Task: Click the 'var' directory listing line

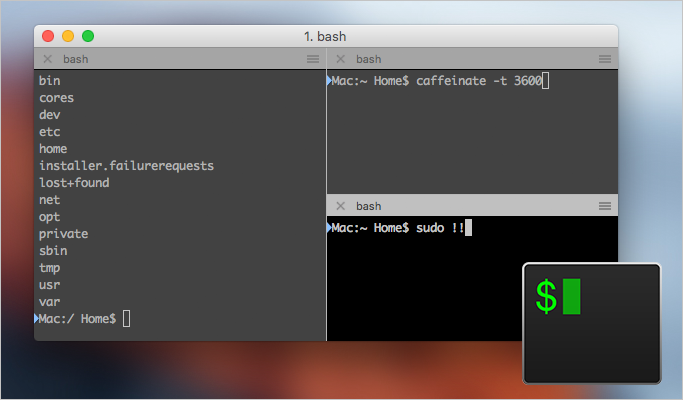Action: 50,302
